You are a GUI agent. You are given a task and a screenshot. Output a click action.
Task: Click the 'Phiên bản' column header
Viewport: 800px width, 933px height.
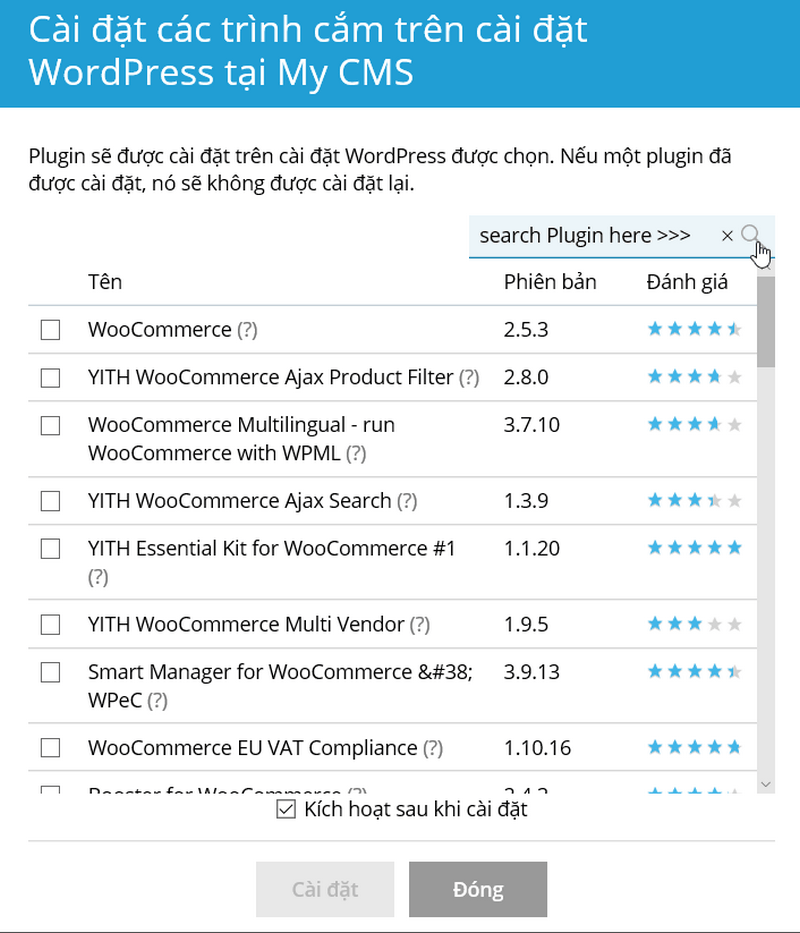click(550, 282)
